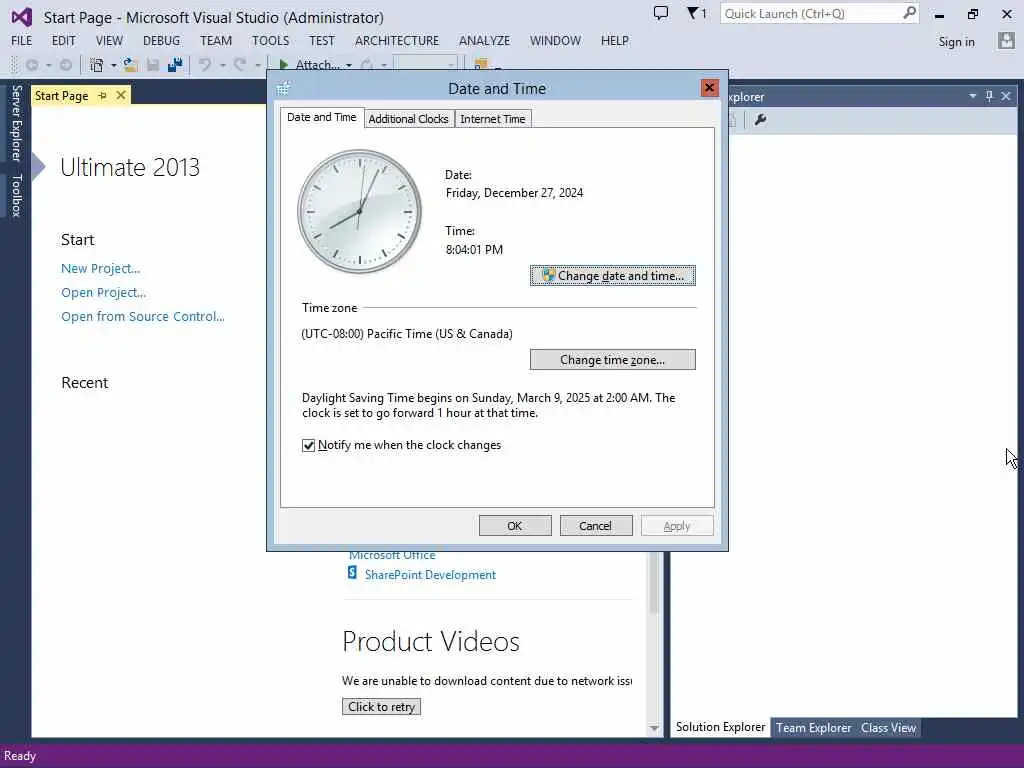Click the analog clock face

359,212
